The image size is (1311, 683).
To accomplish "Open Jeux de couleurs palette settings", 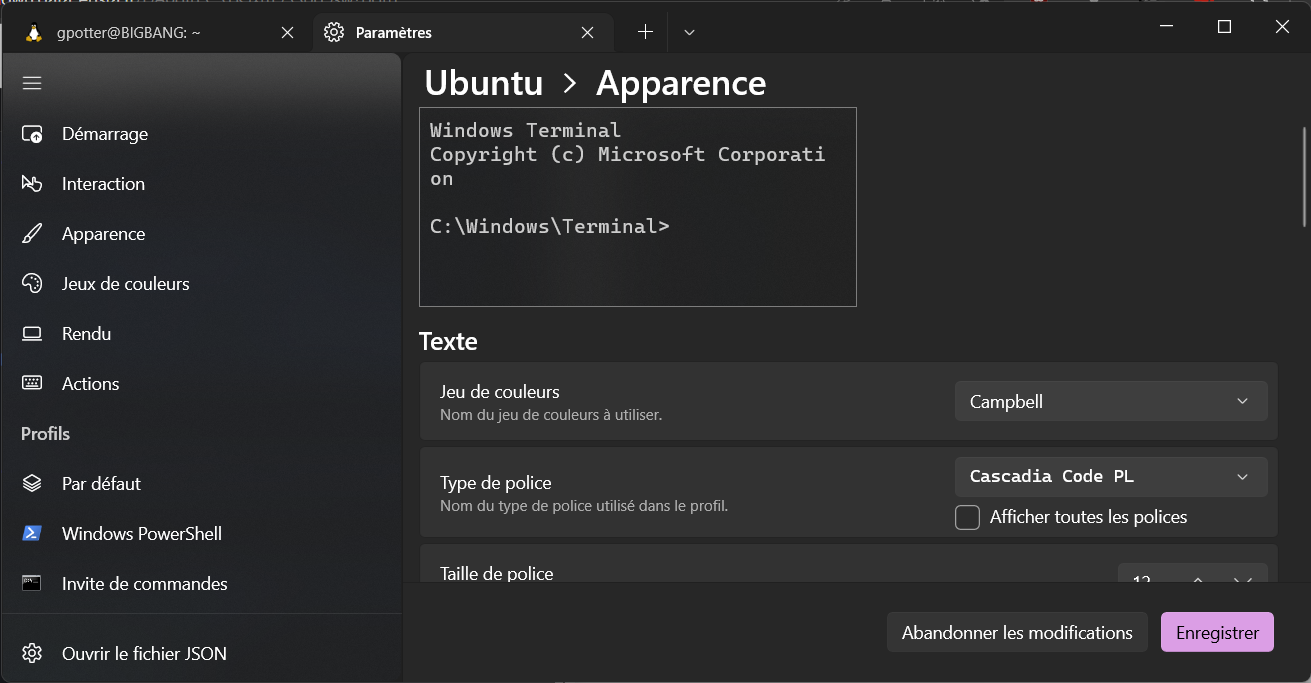I will click(201, 284).
